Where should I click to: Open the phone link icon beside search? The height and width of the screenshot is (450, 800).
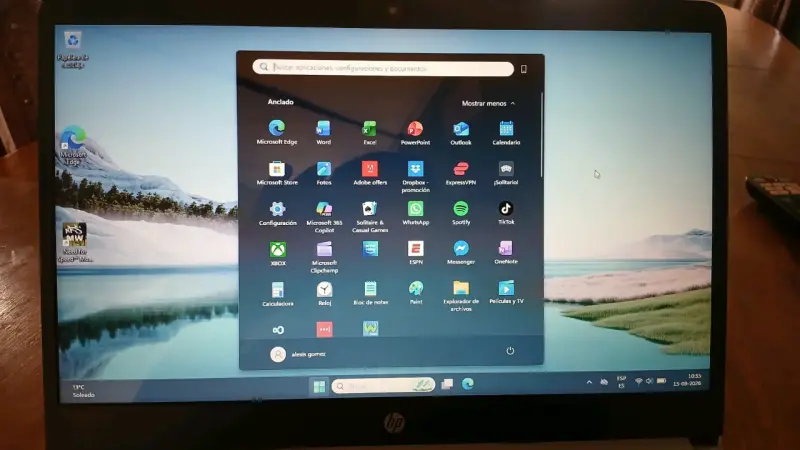pyautogui.click(x=523, y=69)
